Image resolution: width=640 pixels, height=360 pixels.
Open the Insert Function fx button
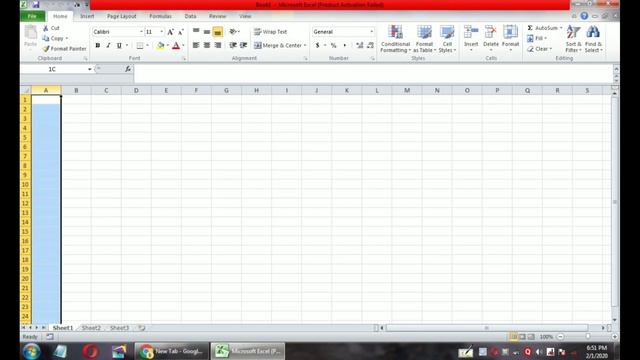click(x=128, y=69)
